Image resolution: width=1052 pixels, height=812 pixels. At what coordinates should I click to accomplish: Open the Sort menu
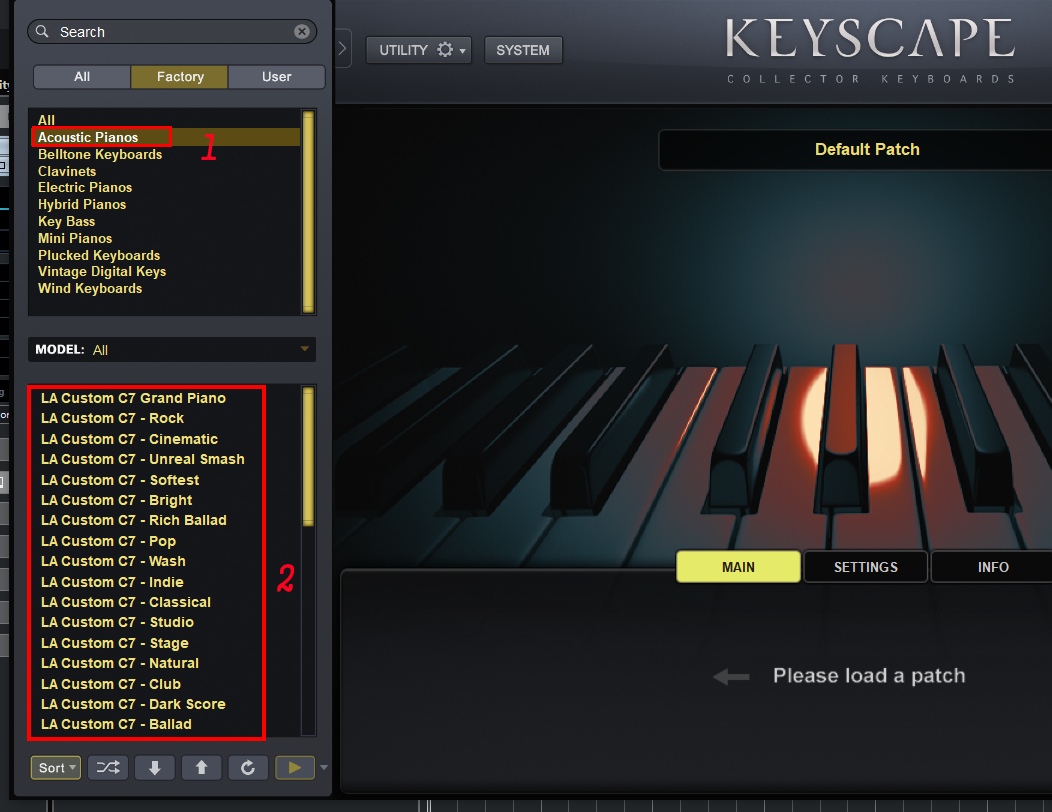click(x=56, y=767)
